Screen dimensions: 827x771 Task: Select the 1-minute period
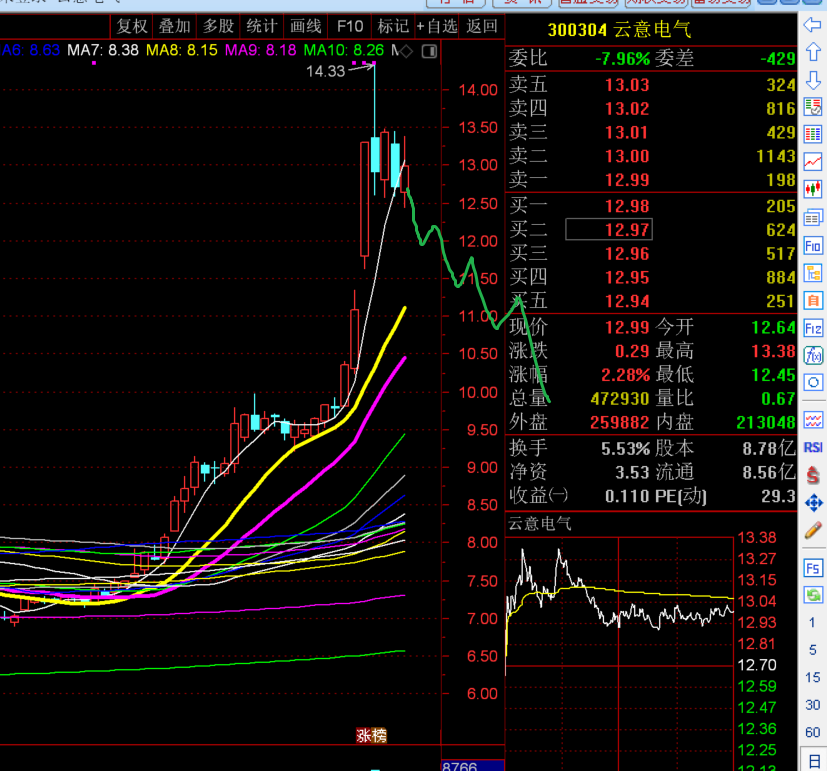click(812, 623)
